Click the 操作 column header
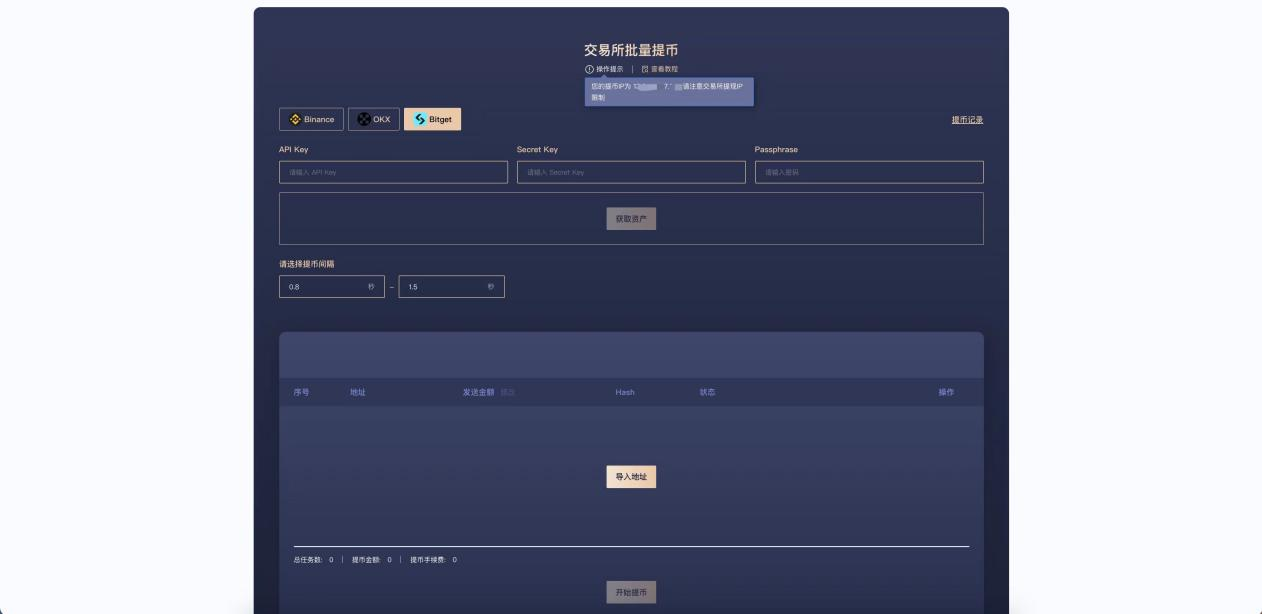This screenshot has width=1262, height=614. (x=945, y=392)
